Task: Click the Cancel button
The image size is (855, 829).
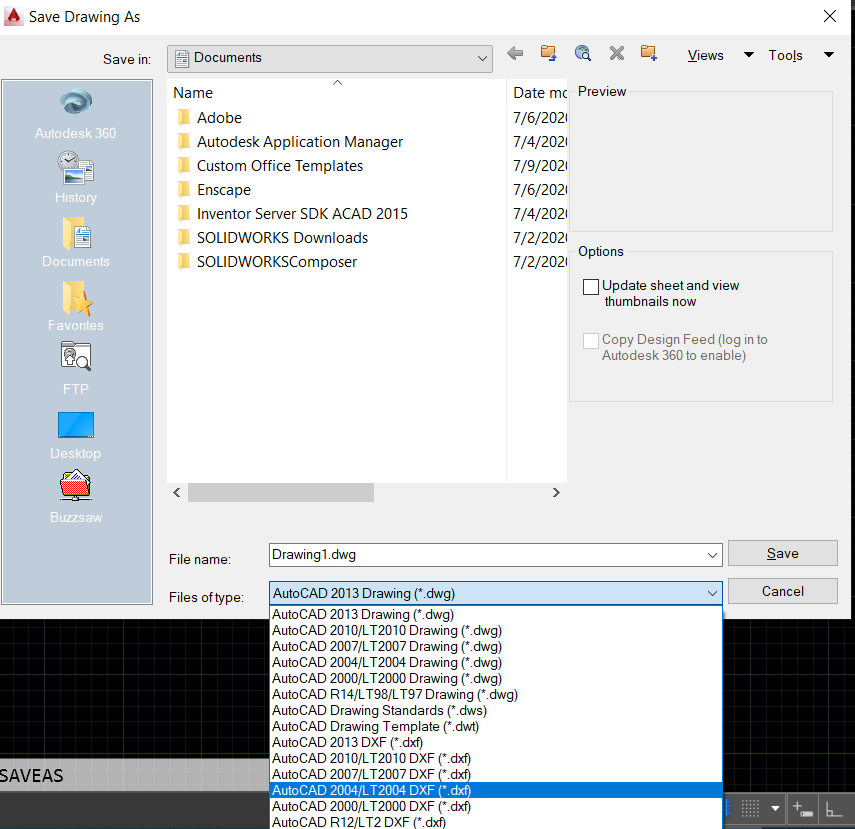Action: (782, 591)
